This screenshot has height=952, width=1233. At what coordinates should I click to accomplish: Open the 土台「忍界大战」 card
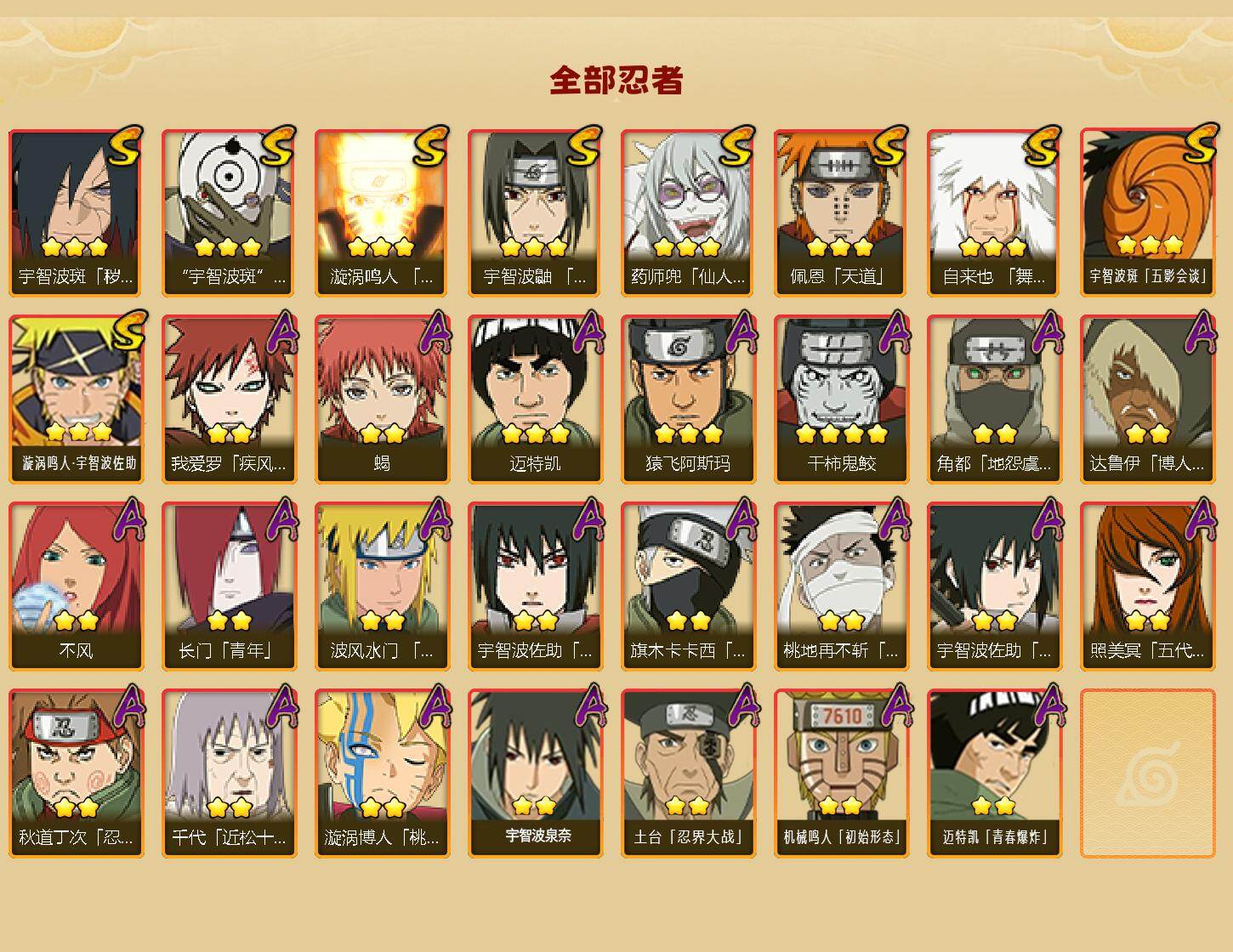pos(688,773)
